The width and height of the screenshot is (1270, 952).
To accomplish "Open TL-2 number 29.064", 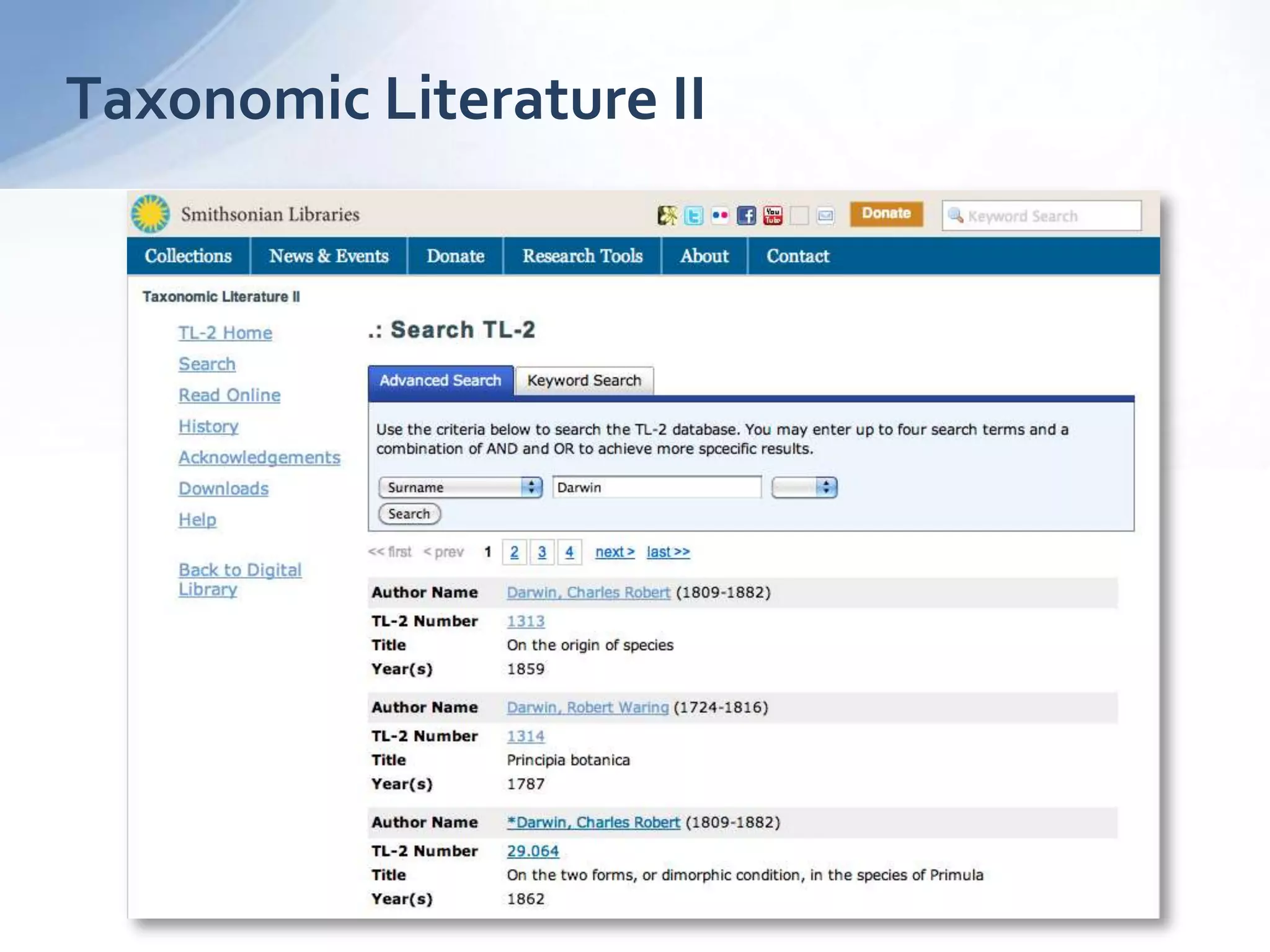I will tap(533, 851).
